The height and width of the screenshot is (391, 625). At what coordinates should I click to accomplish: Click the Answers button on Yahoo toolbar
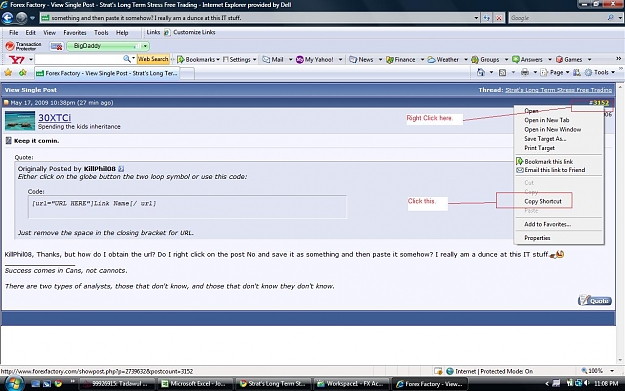(x=527, y=59)
